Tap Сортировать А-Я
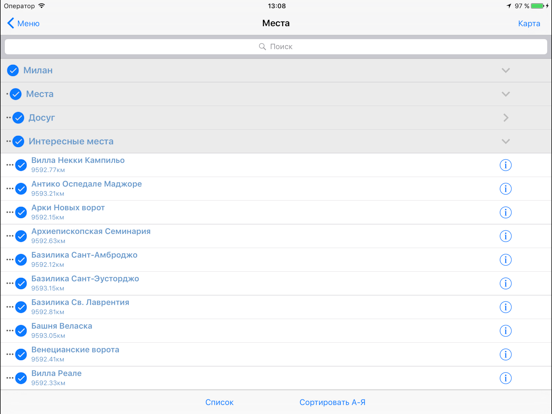Viewport: 552px width, 414px height. point(332,402)
